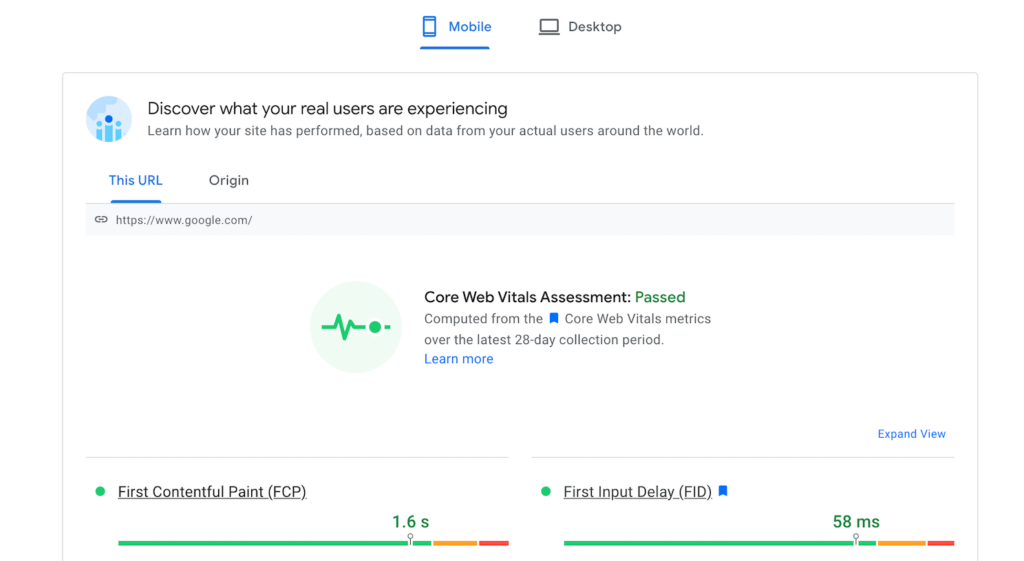Click the green Core Web Vitals pulse icon
The width and height of the screenshot is (1024, 561).
(x=355, y=327)
